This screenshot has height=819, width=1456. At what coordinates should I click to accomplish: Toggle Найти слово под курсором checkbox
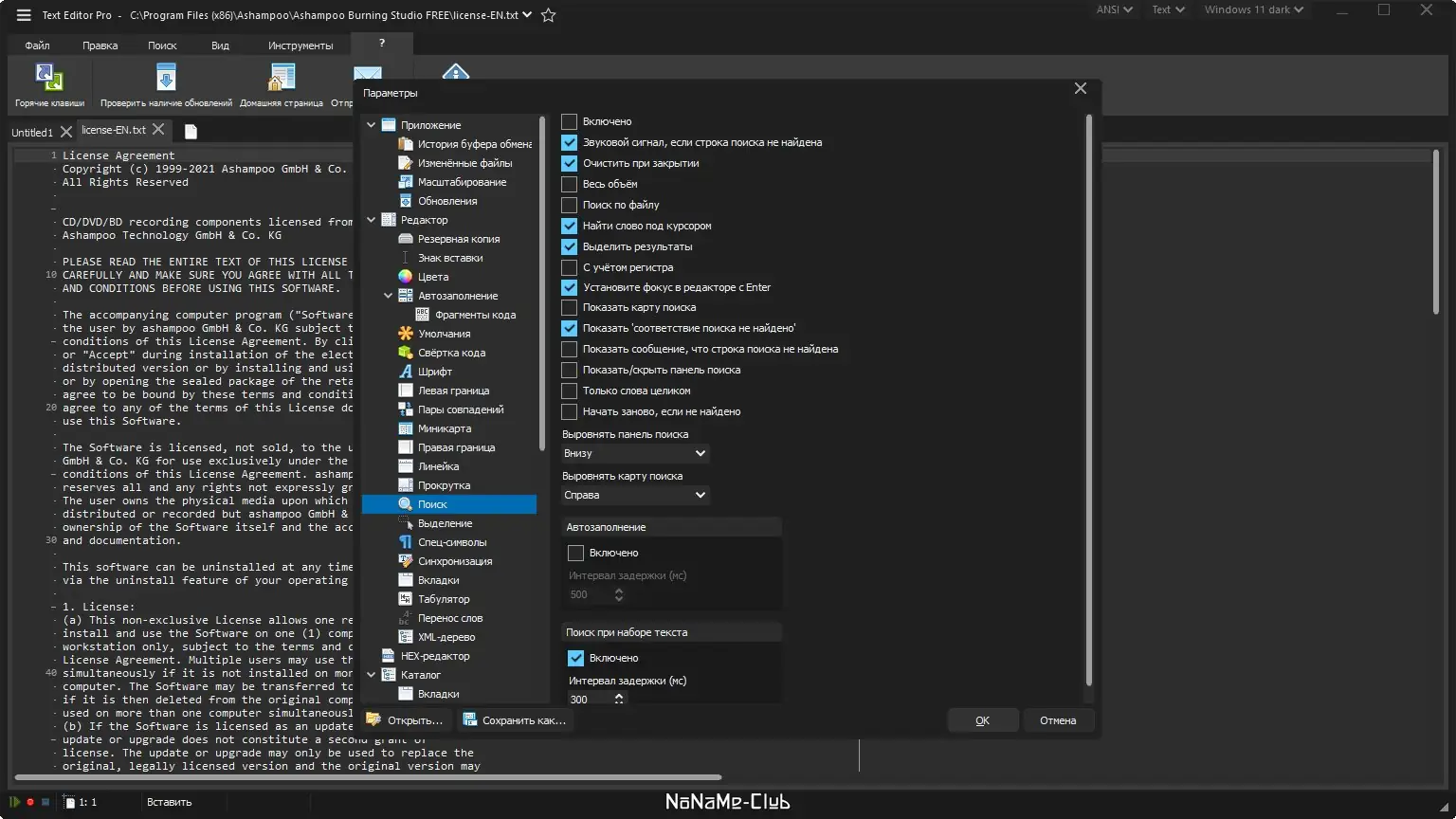point(570,226)
